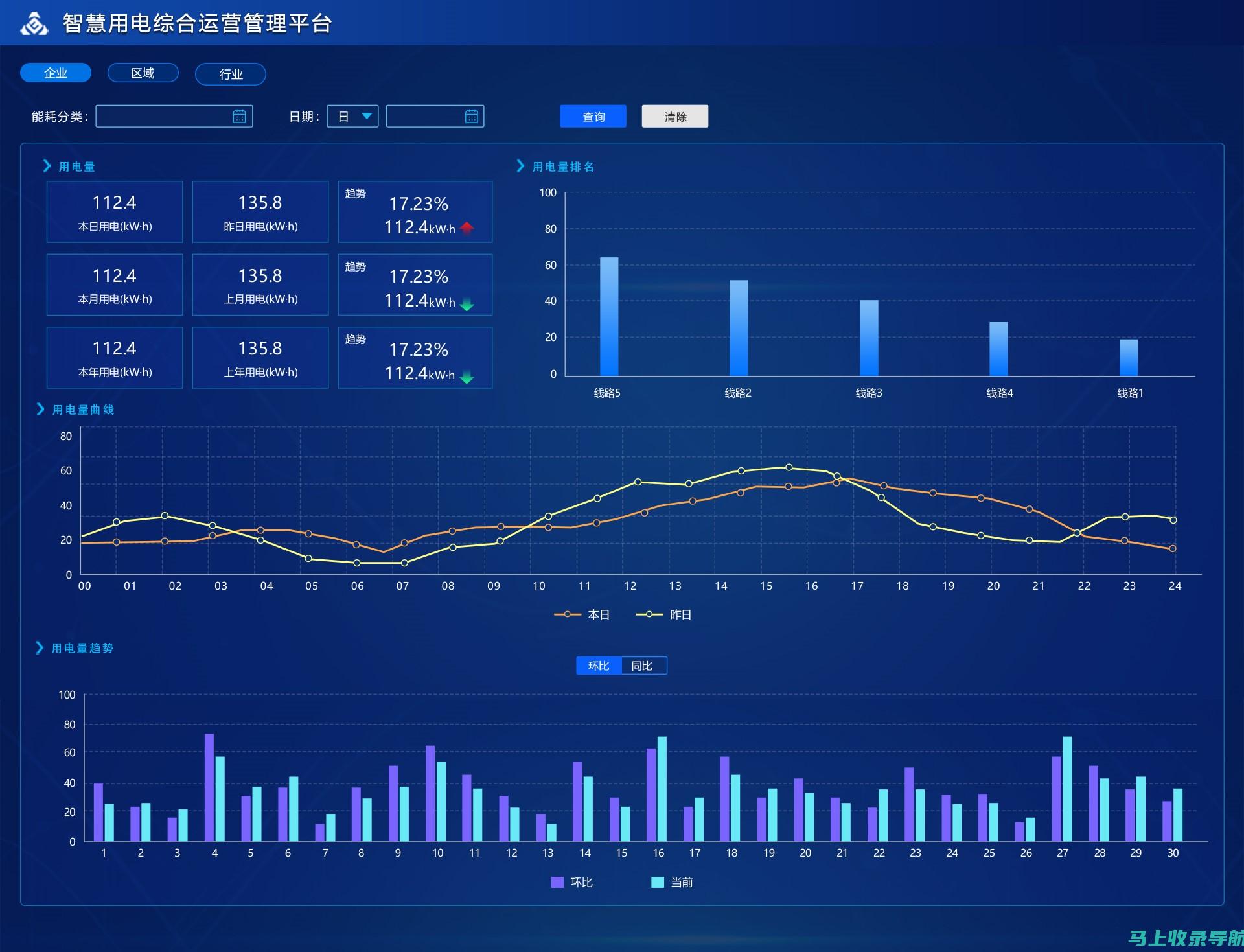The image size is (1244, 952).
Task: Click the chevron icon beside 用电量趋势 heading
Action: pos(40,647)
